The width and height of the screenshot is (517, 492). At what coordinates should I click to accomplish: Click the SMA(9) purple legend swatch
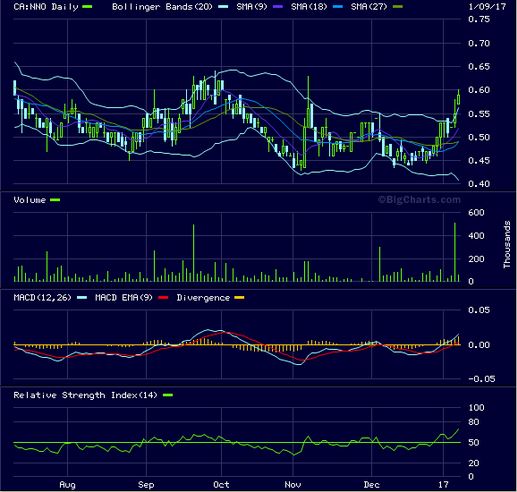pos(278,7)
